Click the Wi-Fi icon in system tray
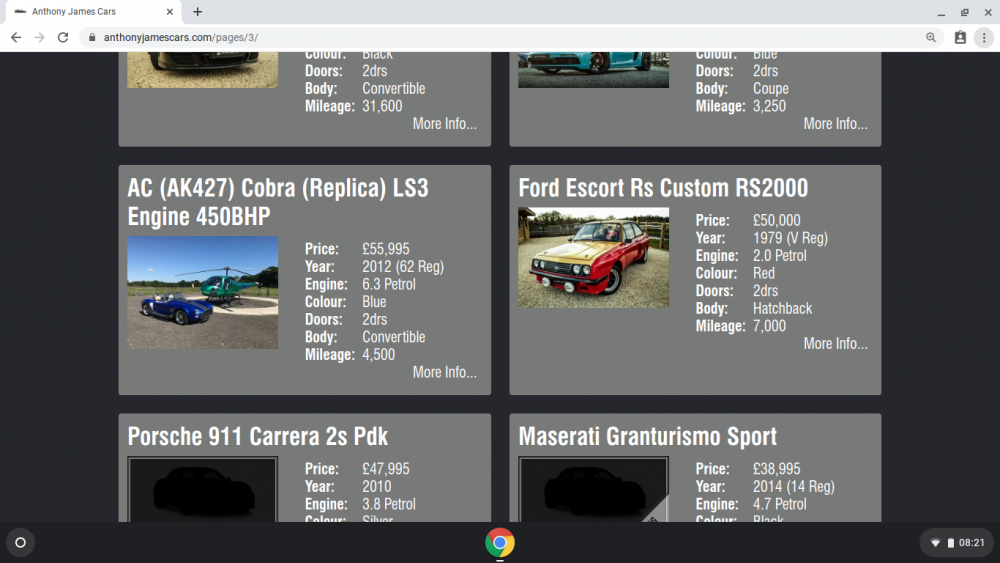1000x563 pixels. pyautogui.click(x=935, y=543)
